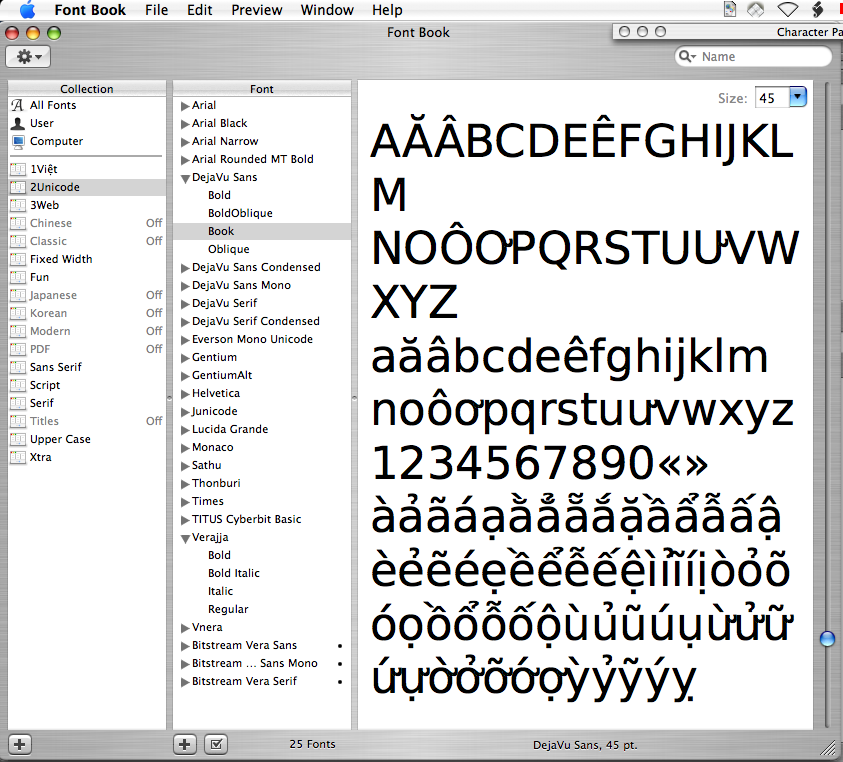Click the All Fonts collection icon
Screen dimensions: 843x762
coord(18,105)
